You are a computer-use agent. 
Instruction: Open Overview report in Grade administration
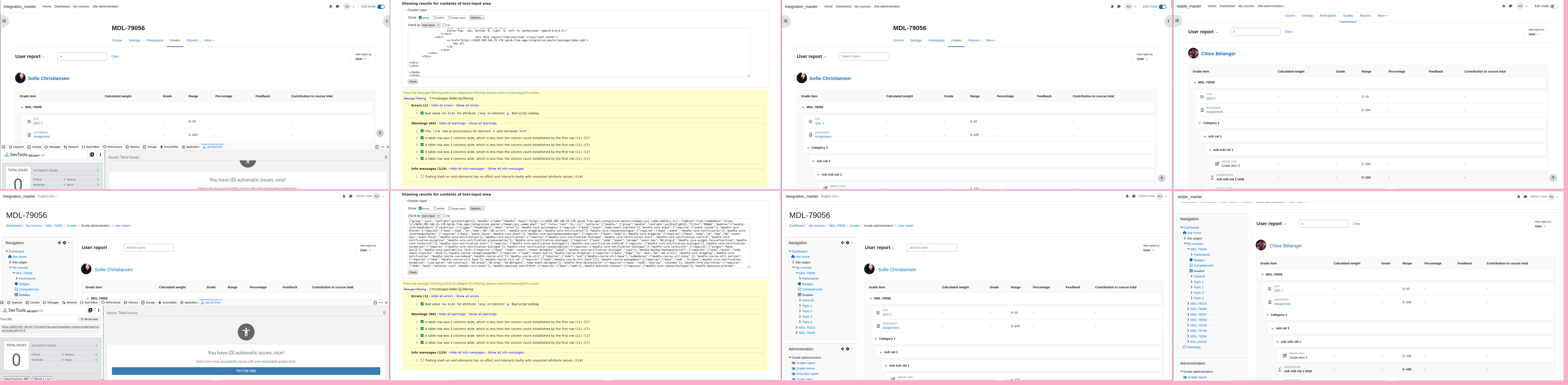point(807,374)
